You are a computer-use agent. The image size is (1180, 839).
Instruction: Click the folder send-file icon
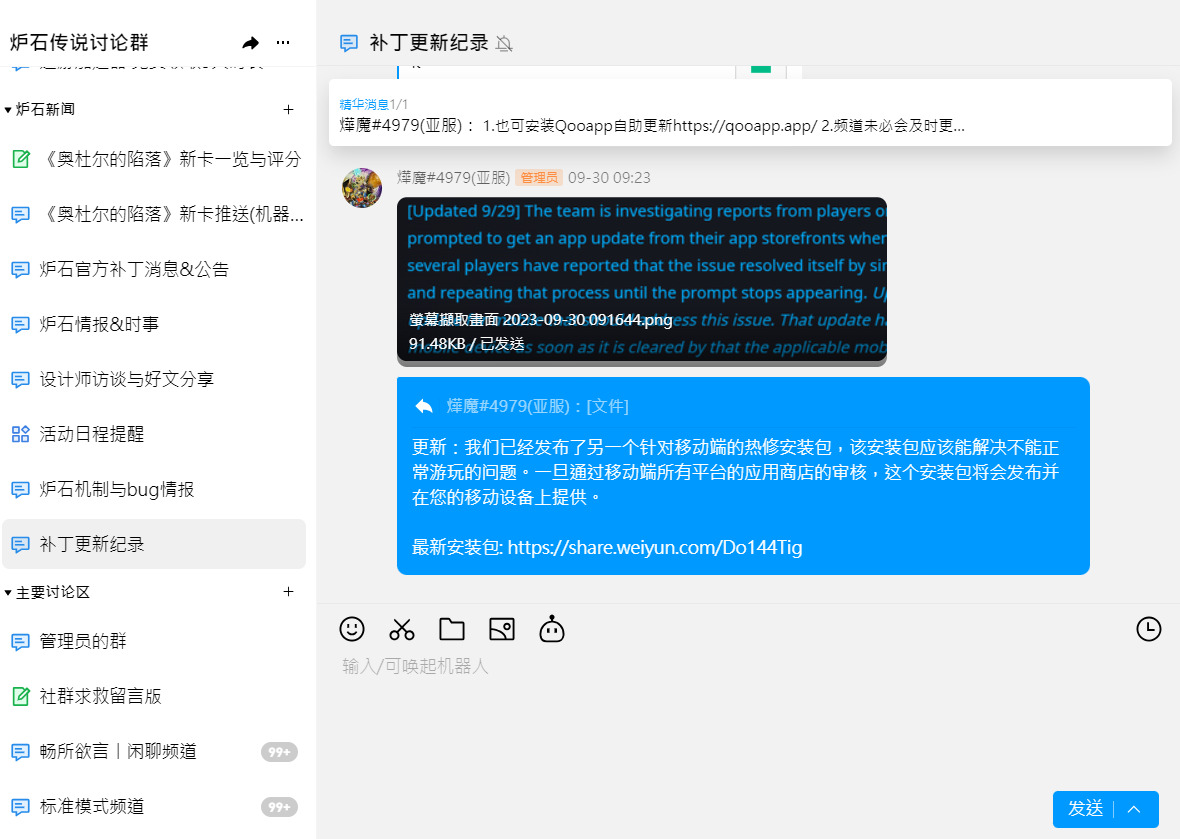click(x=452, y=629)
